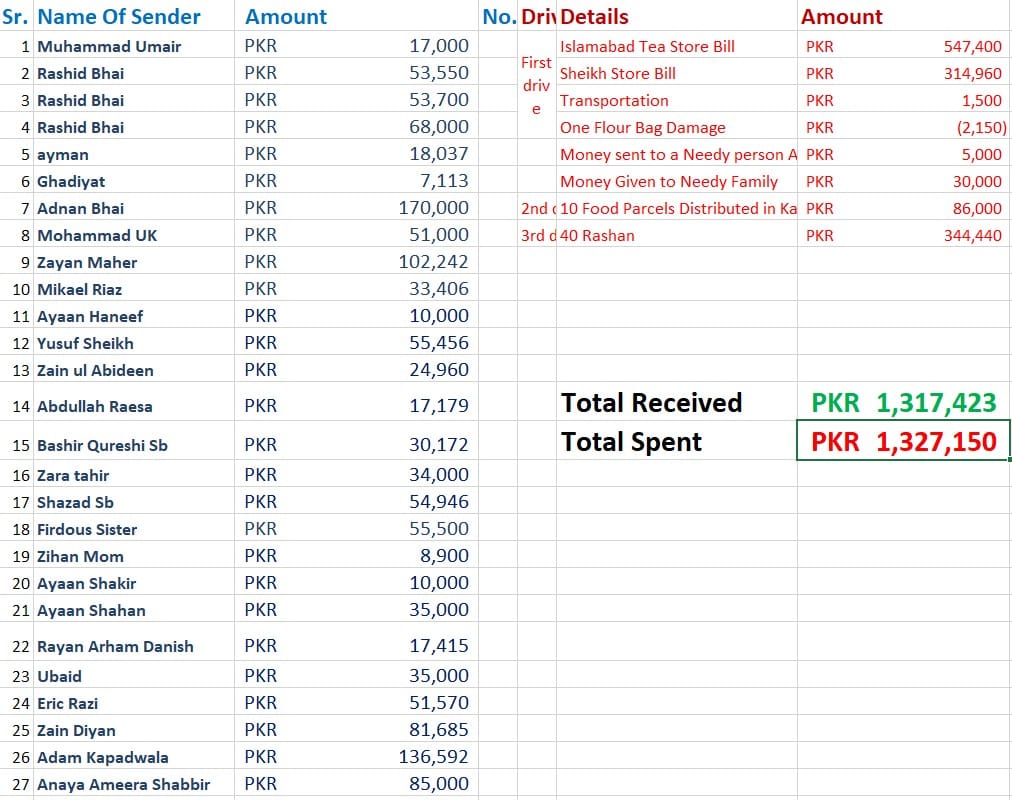Select the "Islamabad Tea Store Bill" cell

coord(647,46)
